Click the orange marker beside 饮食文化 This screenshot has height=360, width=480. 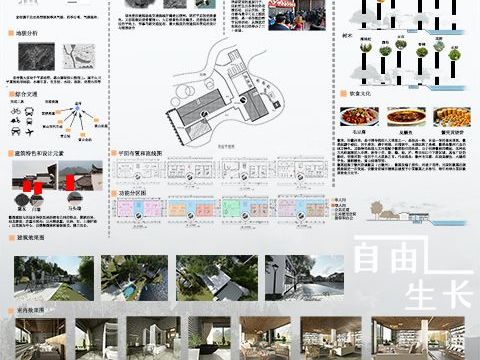coord(343,94)
